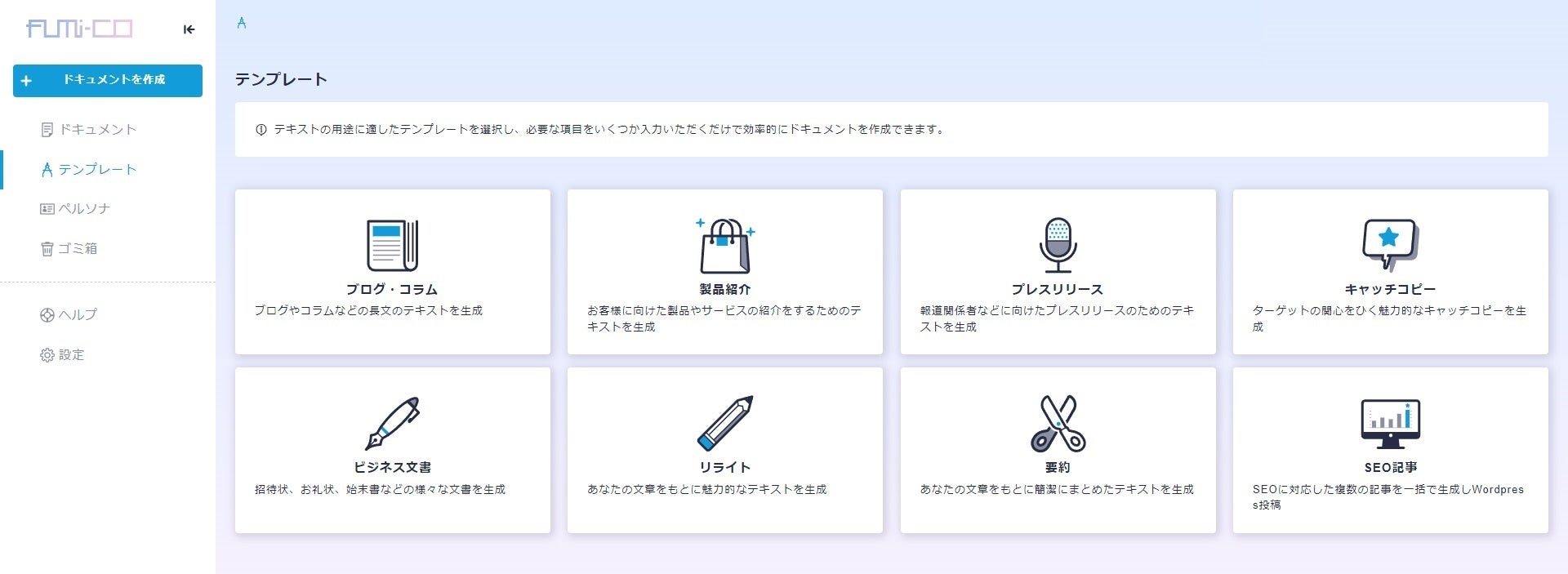Click description starting ターゲットの関心をひく

tap(1389, 319)
